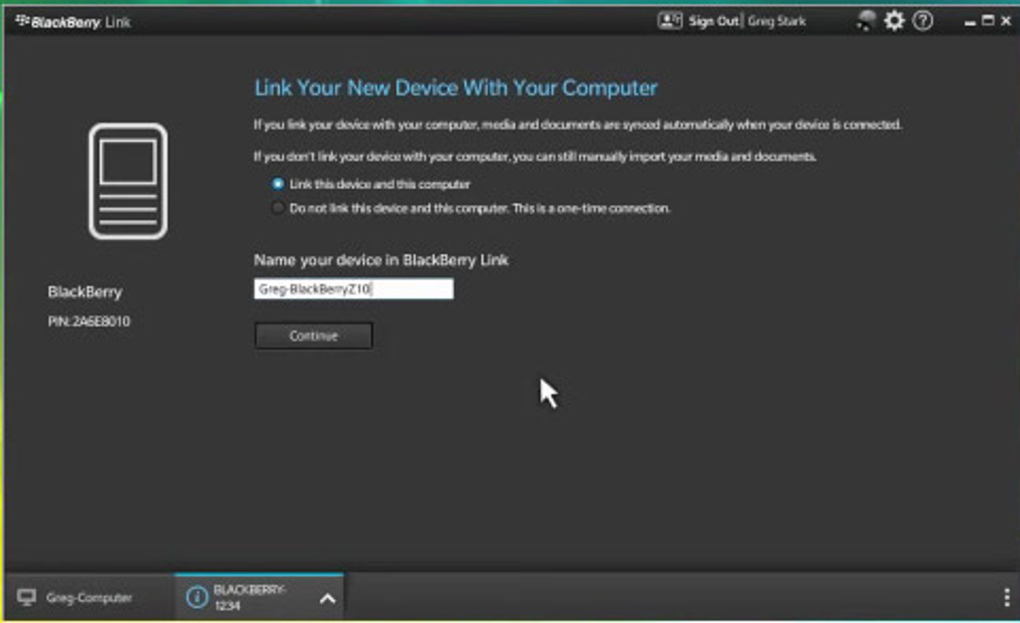Click the 'Link Your New Device With Your Computer' heading
The image size is (1020, 623).
[455, 88]
